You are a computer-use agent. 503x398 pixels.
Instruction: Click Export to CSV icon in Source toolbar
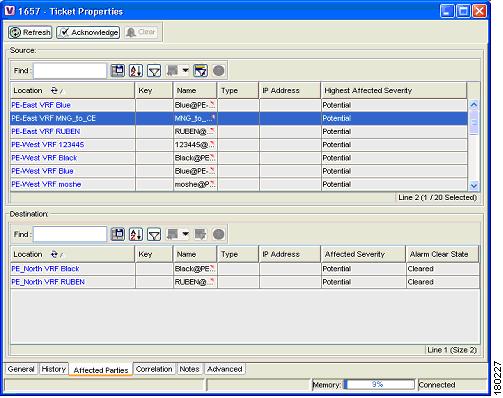click(118, 71)
